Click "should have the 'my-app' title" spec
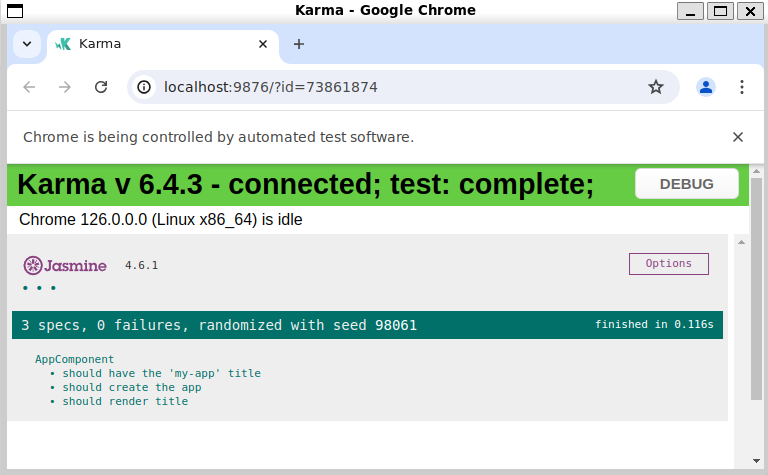 161,373
